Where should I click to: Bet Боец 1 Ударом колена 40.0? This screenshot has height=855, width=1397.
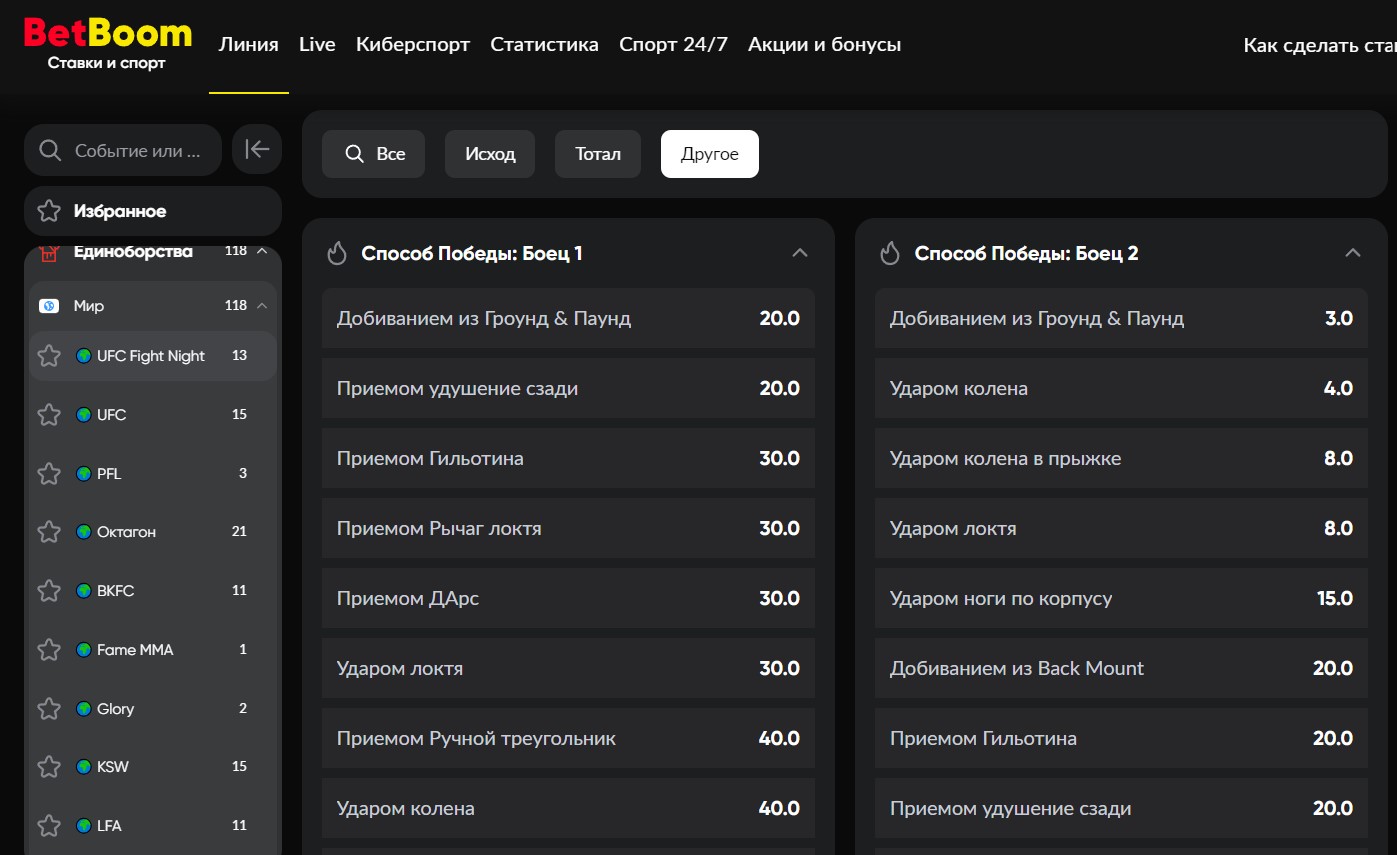tap(568, 808)
